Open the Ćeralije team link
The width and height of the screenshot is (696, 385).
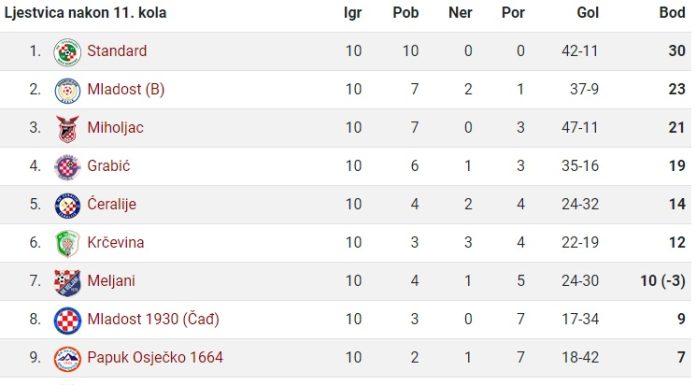click(111, 204)
